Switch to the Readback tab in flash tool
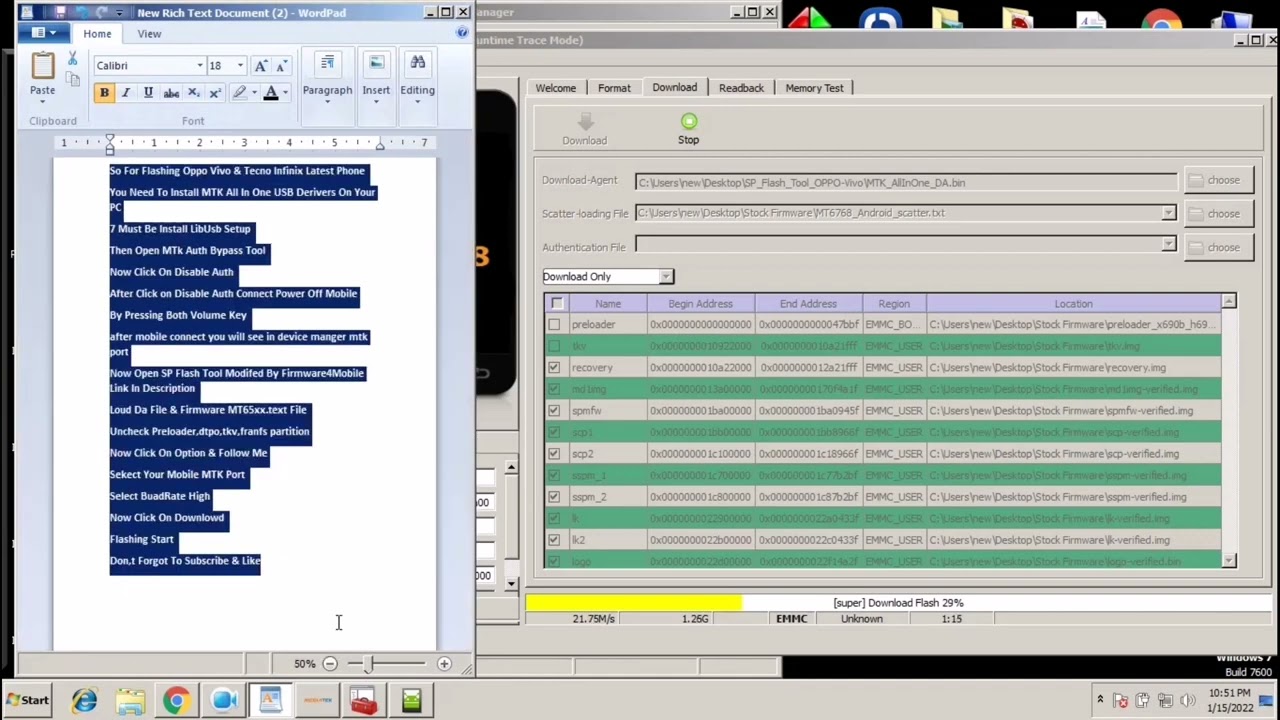 [x=741, y=88]
